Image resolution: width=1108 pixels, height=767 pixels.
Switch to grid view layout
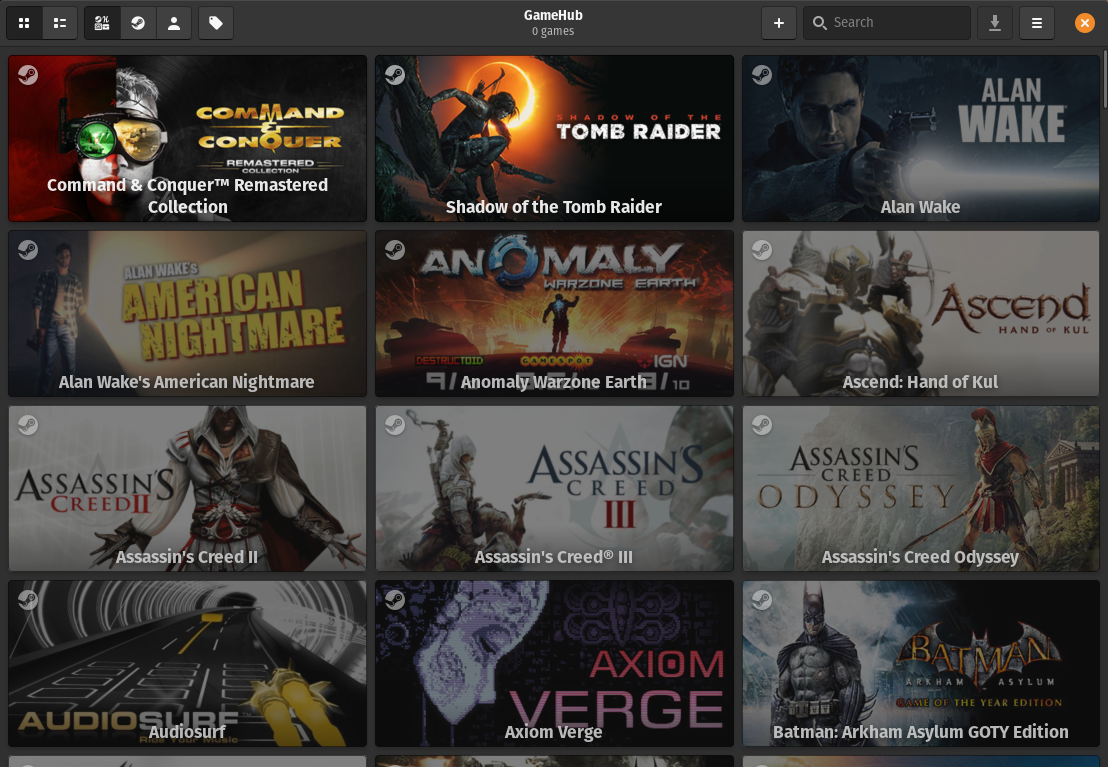pos(24,22)
